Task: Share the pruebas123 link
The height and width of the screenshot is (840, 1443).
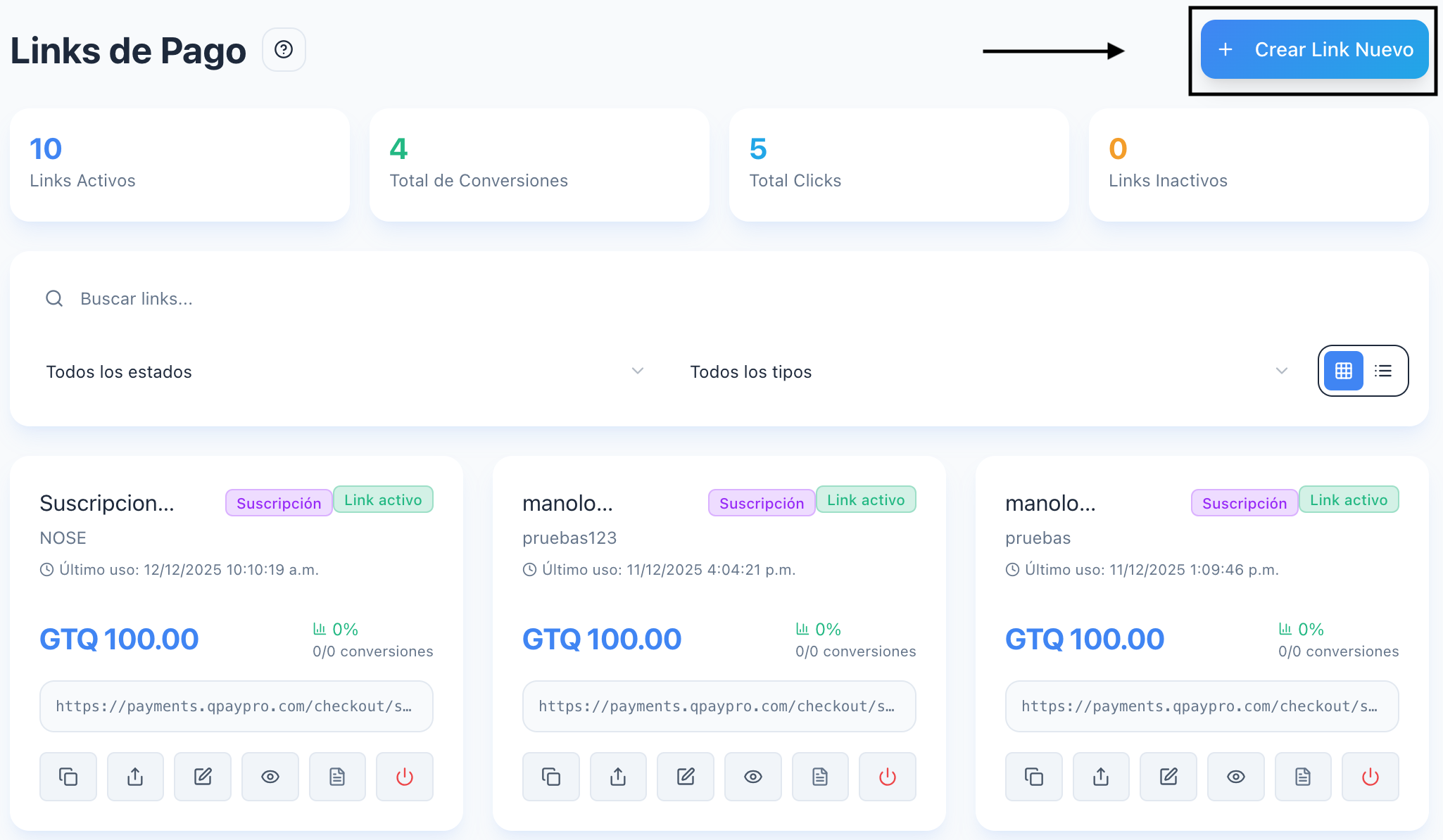Action: point(618,777)
